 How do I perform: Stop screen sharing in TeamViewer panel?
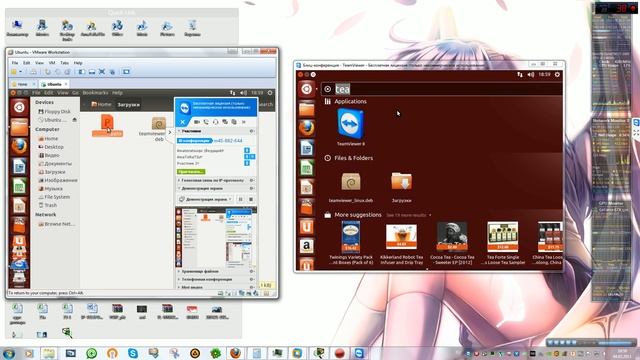251,199
